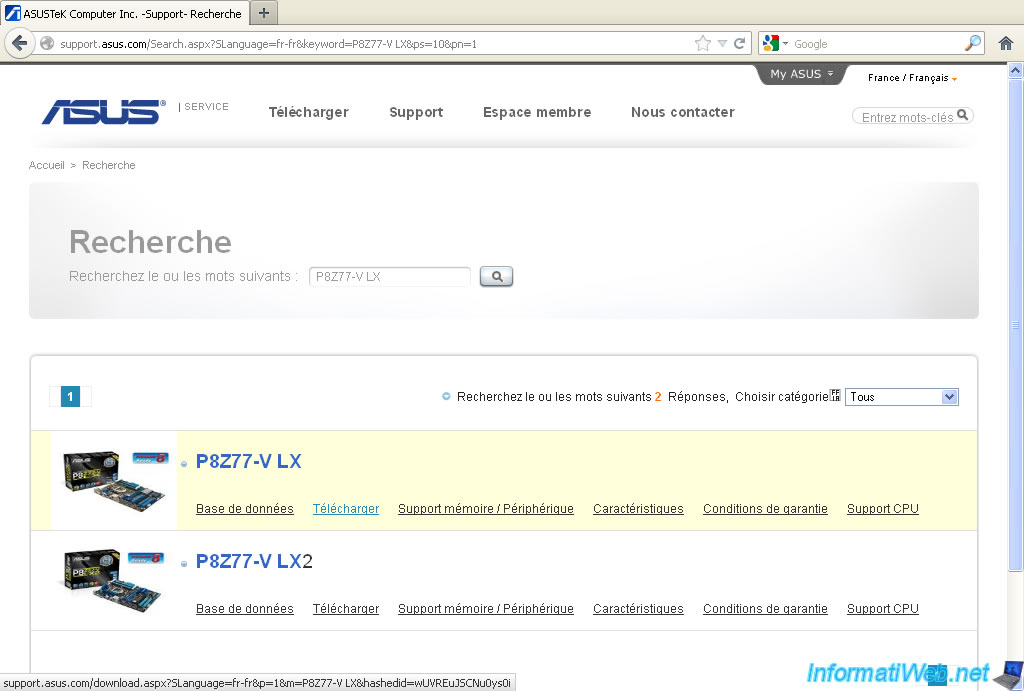Open the URL history dropdown arrow
This screenshot has width=1024, height=691.
point(722,44)
